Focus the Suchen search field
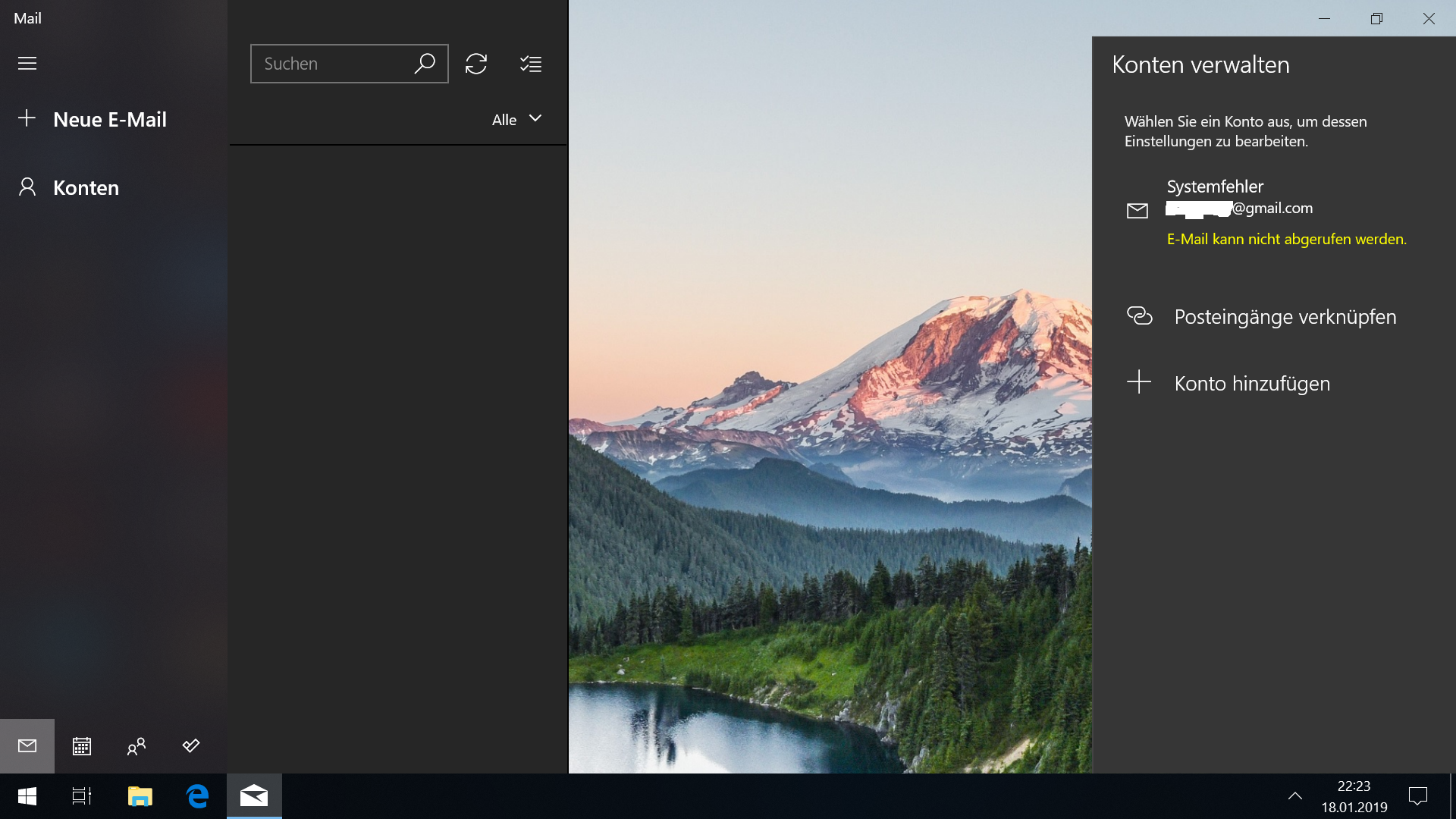The height and width of the screenshot is (819, 1456). click(x=330, y=64)
